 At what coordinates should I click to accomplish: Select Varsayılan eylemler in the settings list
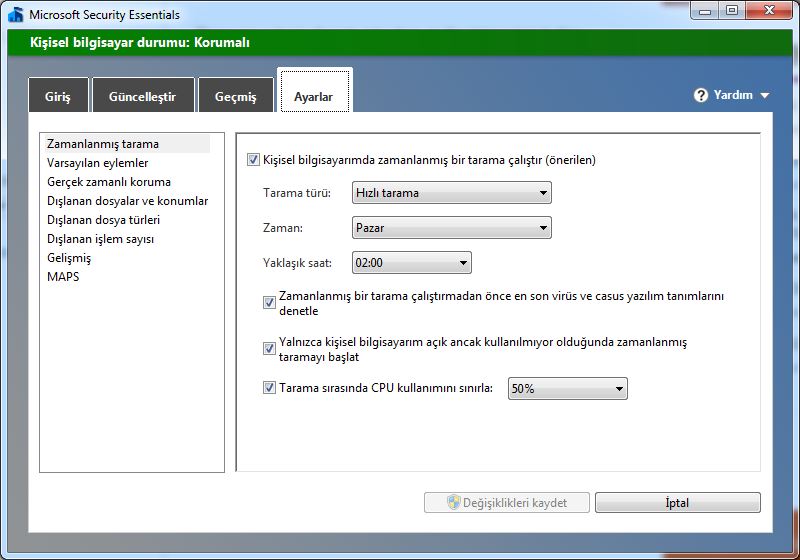coord(97,163)
